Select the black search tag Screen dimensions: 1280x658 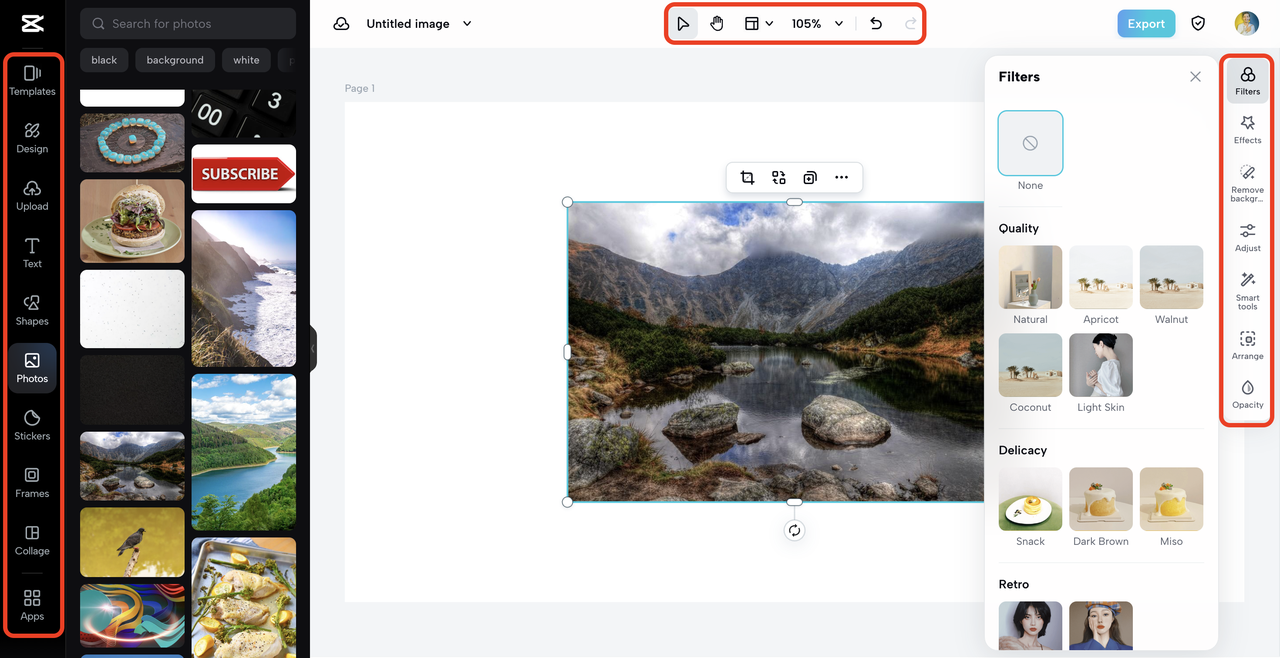pyautogui.click(x=104, y=60)
